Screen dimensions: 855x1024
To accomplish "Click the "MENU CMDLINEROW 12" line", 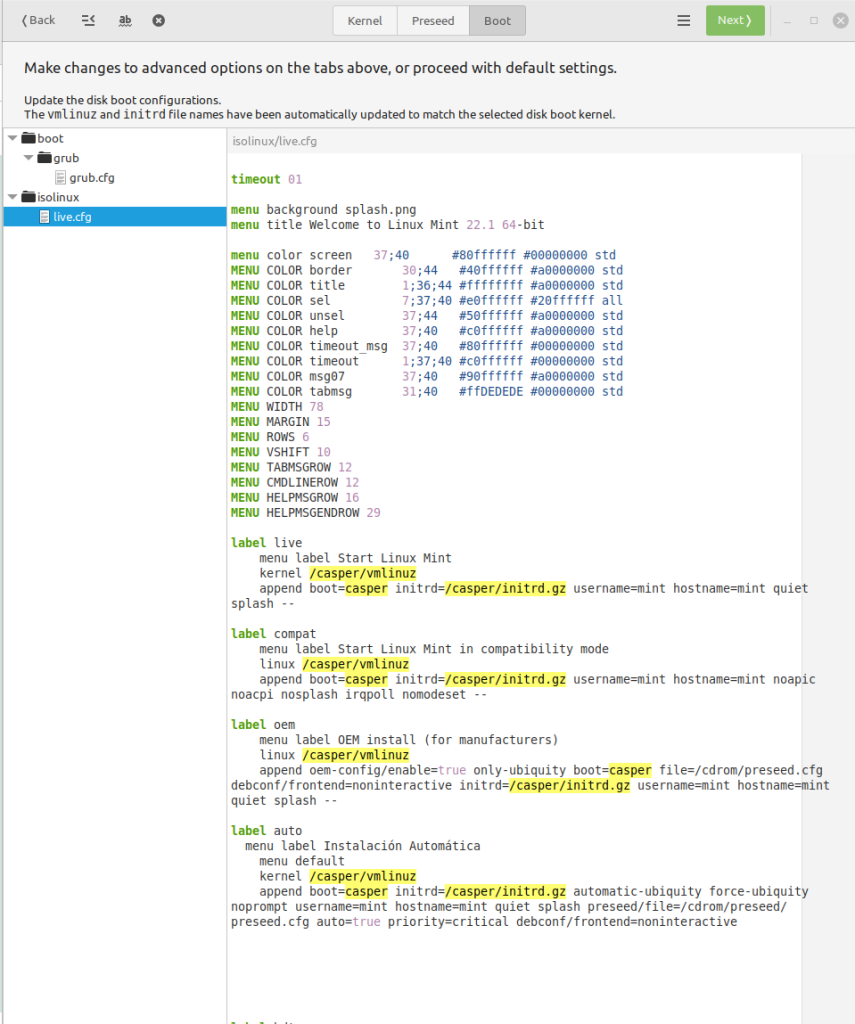I will tap(295, 482).
